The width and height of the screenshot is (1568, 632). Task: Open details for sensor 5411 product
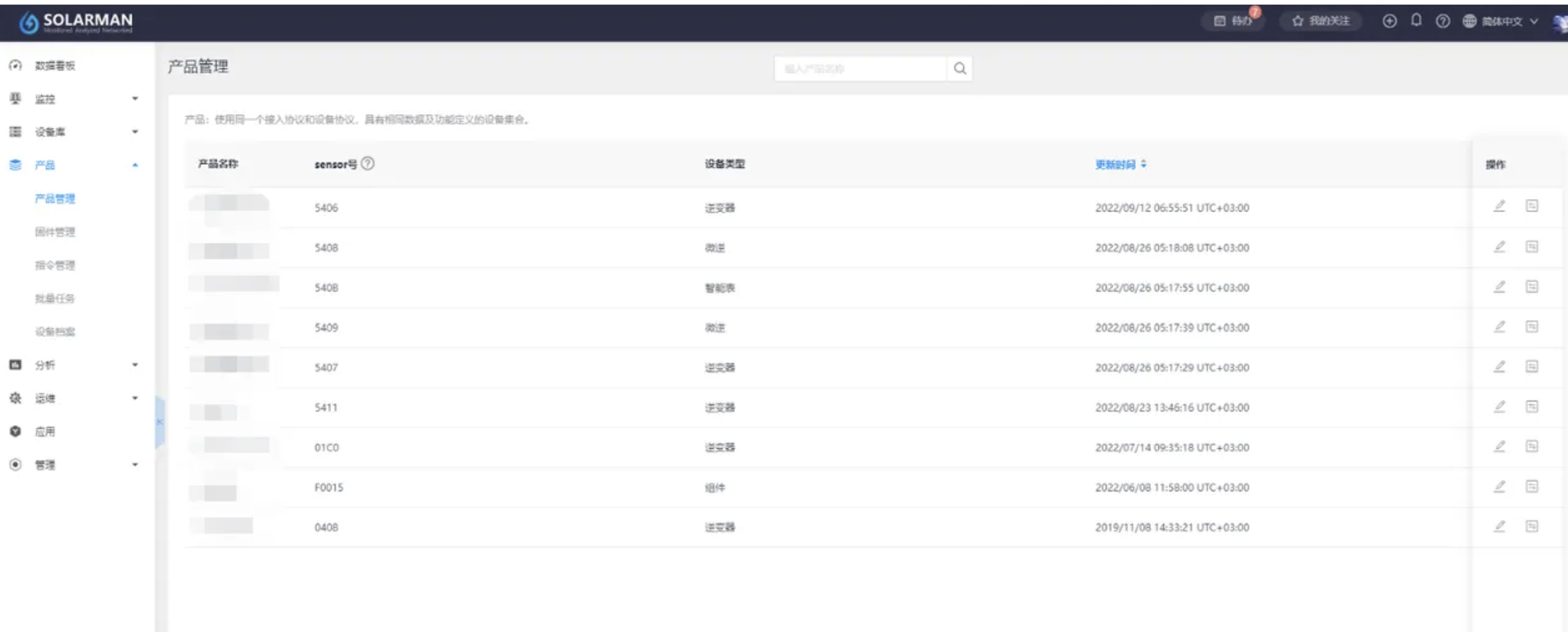click(x=1532, y=406)
